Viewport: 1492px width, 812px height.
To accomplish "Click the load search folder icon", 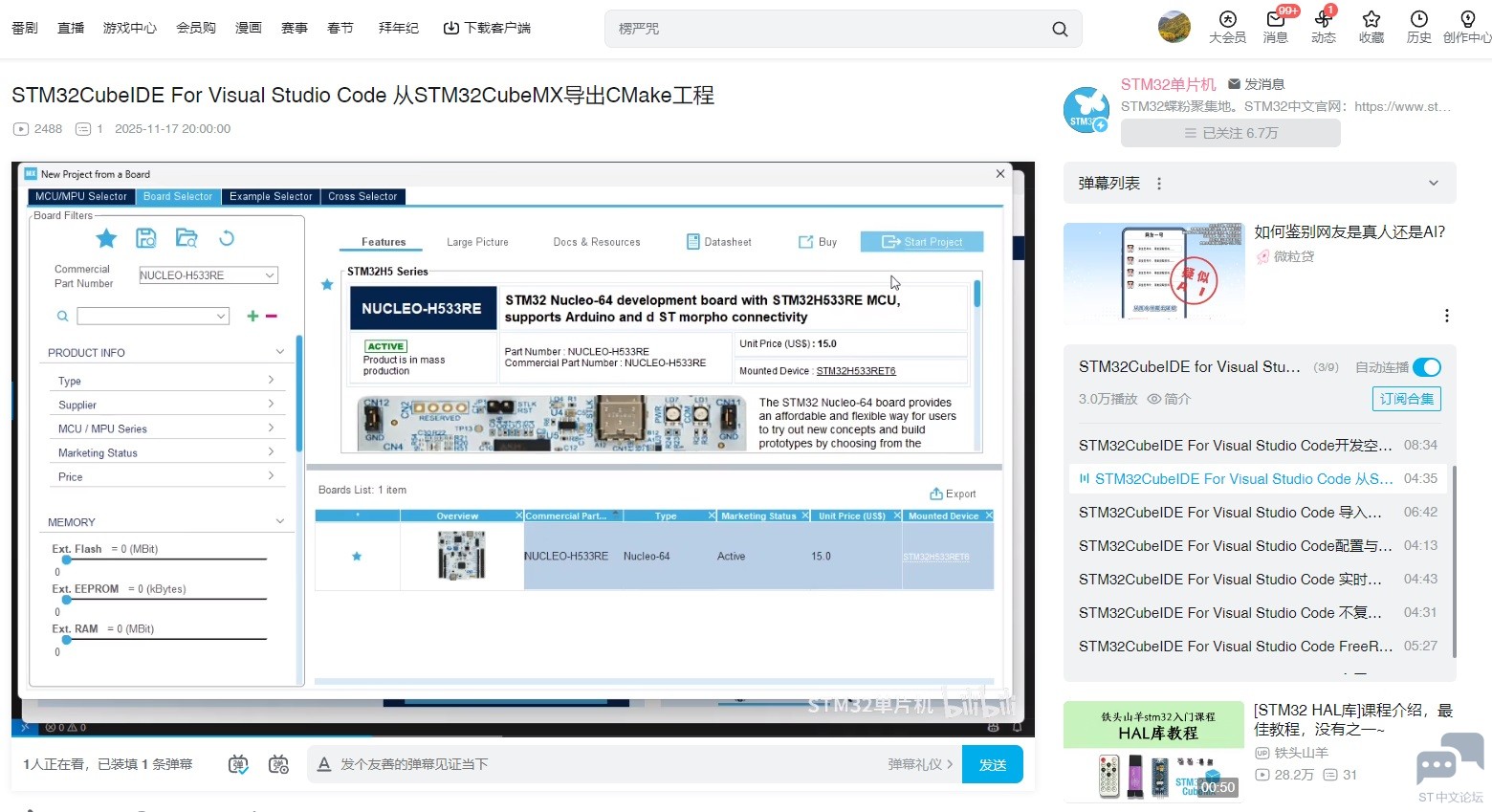I will tap(186, 238).
